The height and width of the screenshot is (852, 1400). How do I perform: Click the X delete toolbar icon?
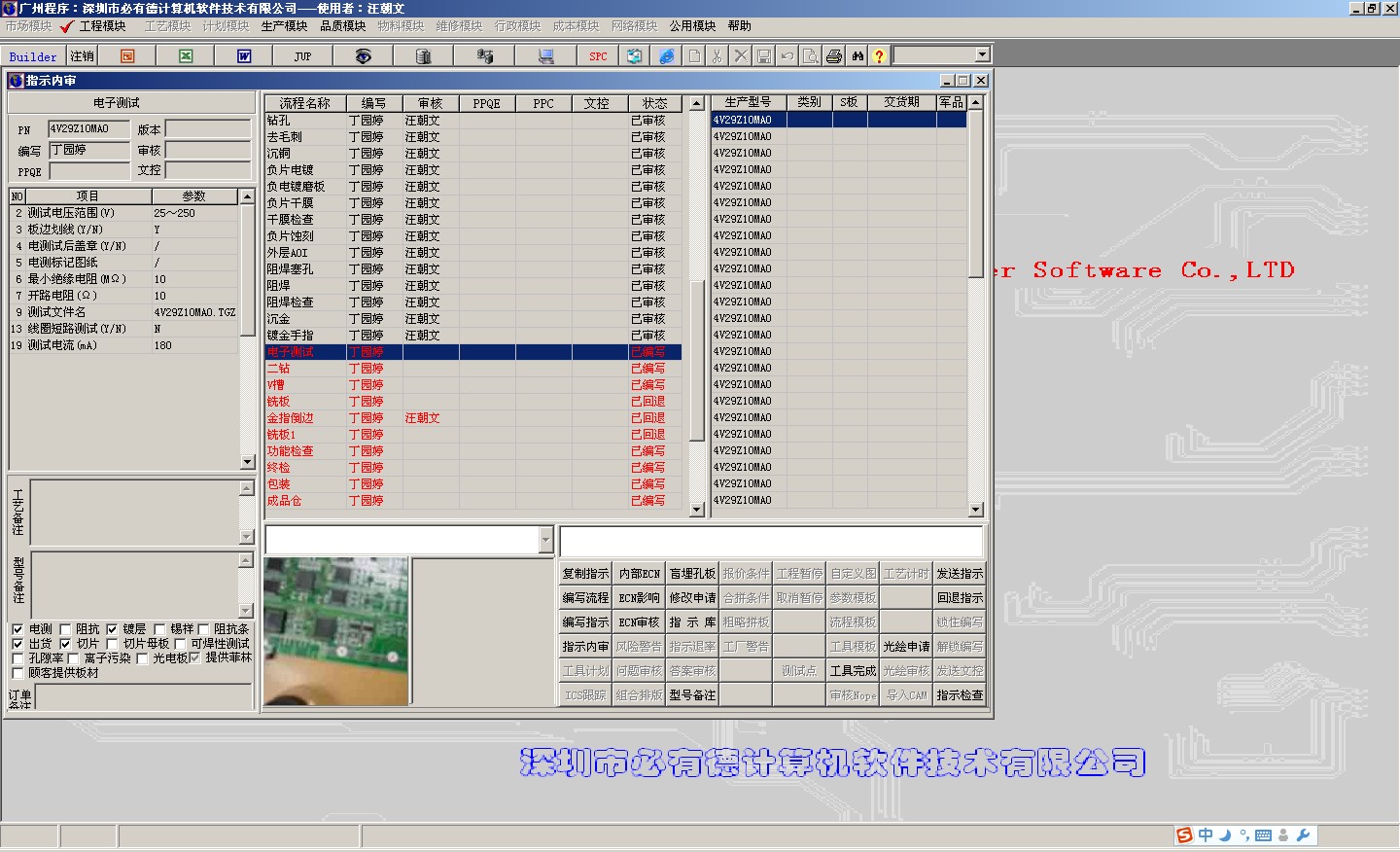coord(741,56)
